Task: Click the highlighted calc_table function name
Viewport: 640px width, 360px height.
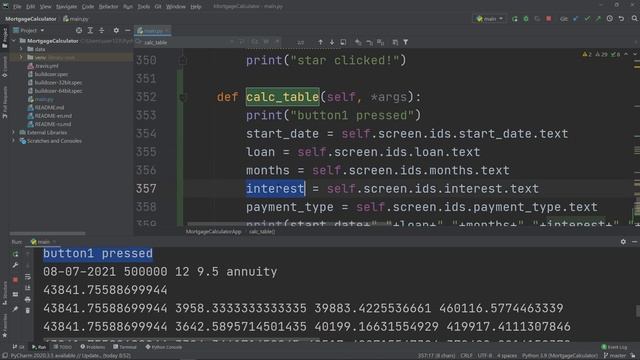Action: coord(282,97)
